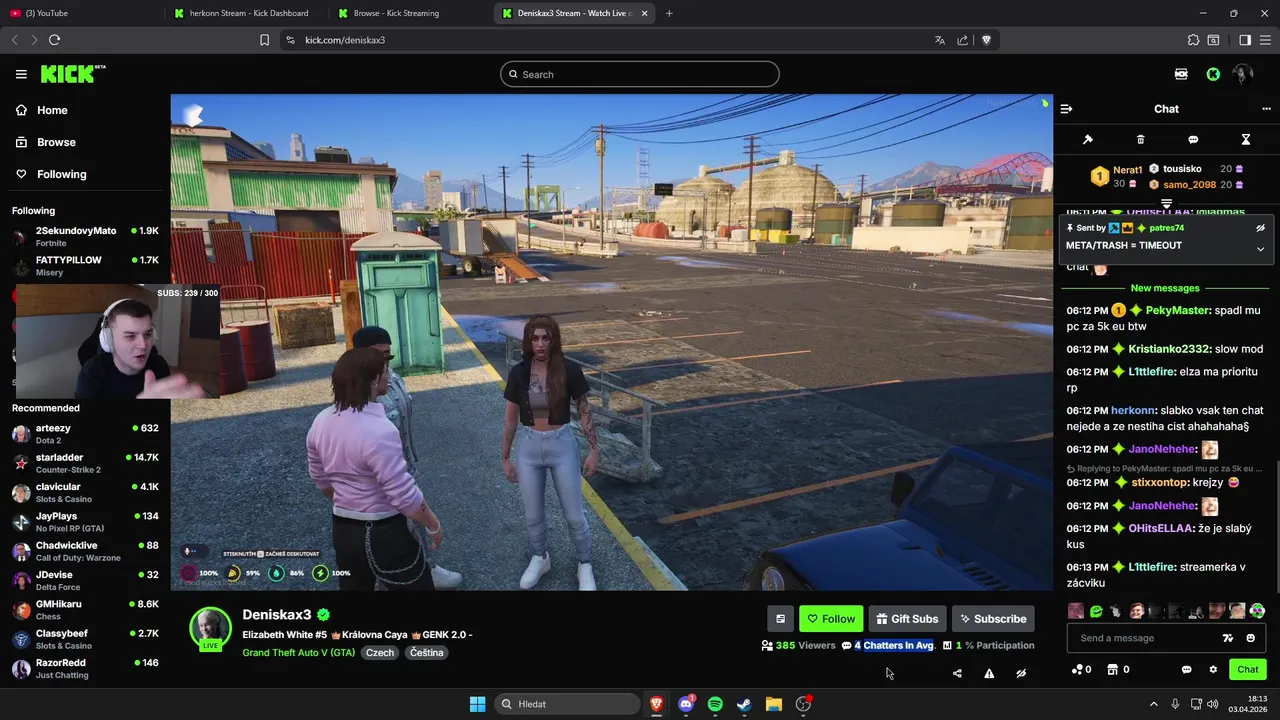1280x720 pixels.
Task: Send message with green Chat button
Action: tap(1248, 670)
